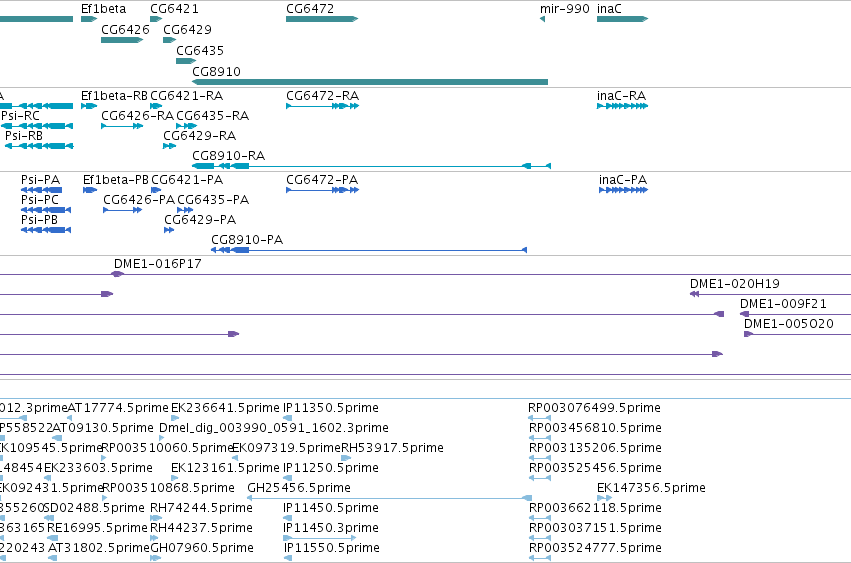
Task: Click the Psi-RC transcript glyph
Action: click(37, 126)
